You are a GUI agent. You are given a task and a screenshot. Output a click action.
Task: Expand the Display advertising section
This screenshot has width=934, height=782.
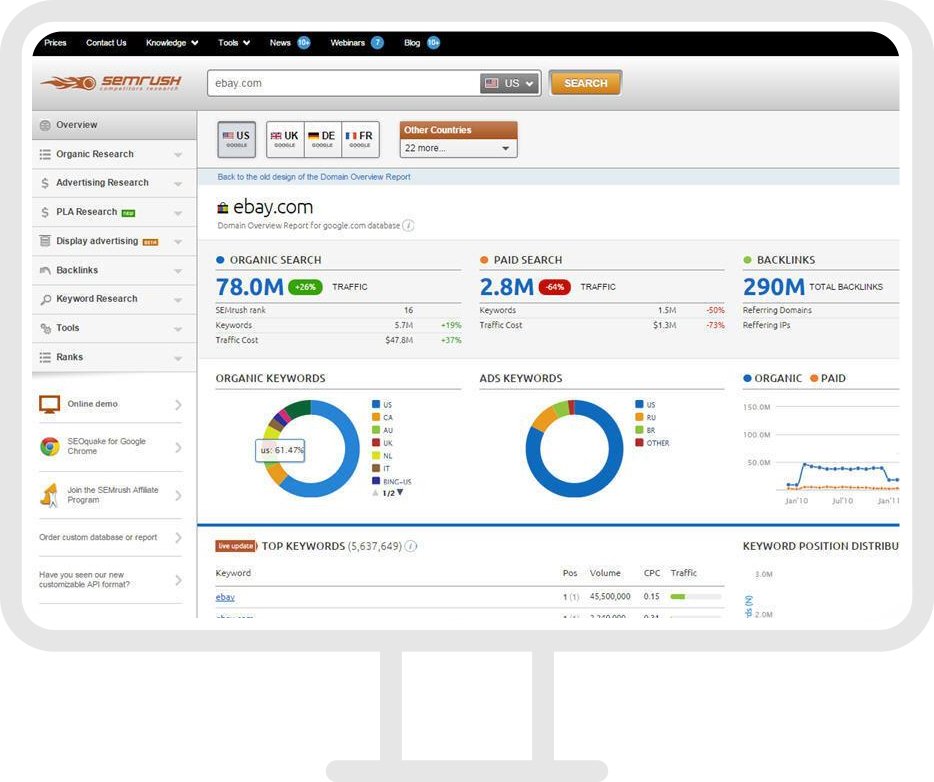(x=178, y=242)
